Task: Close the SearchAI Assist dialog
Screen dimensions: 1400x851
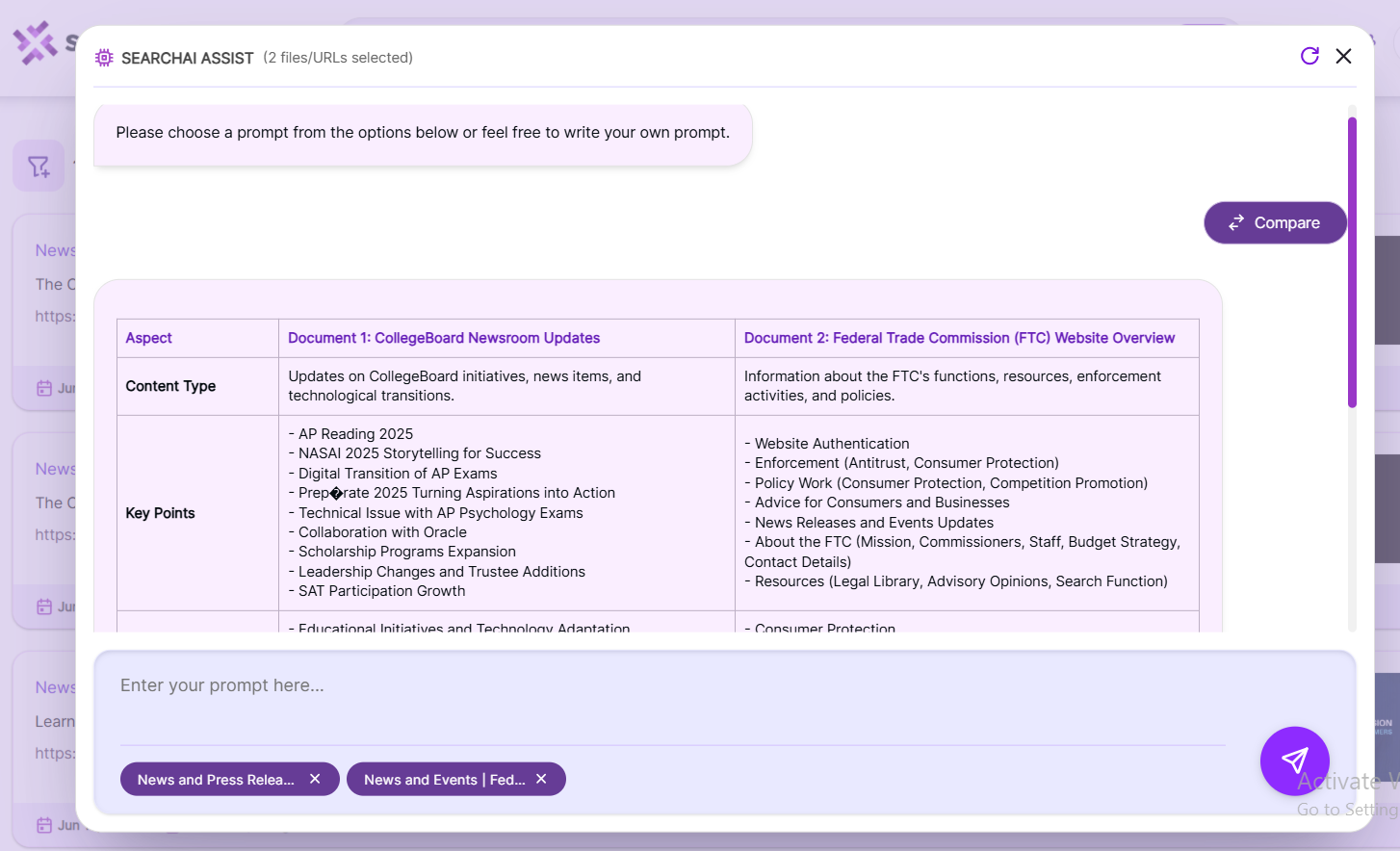Action: [1343, 56]
